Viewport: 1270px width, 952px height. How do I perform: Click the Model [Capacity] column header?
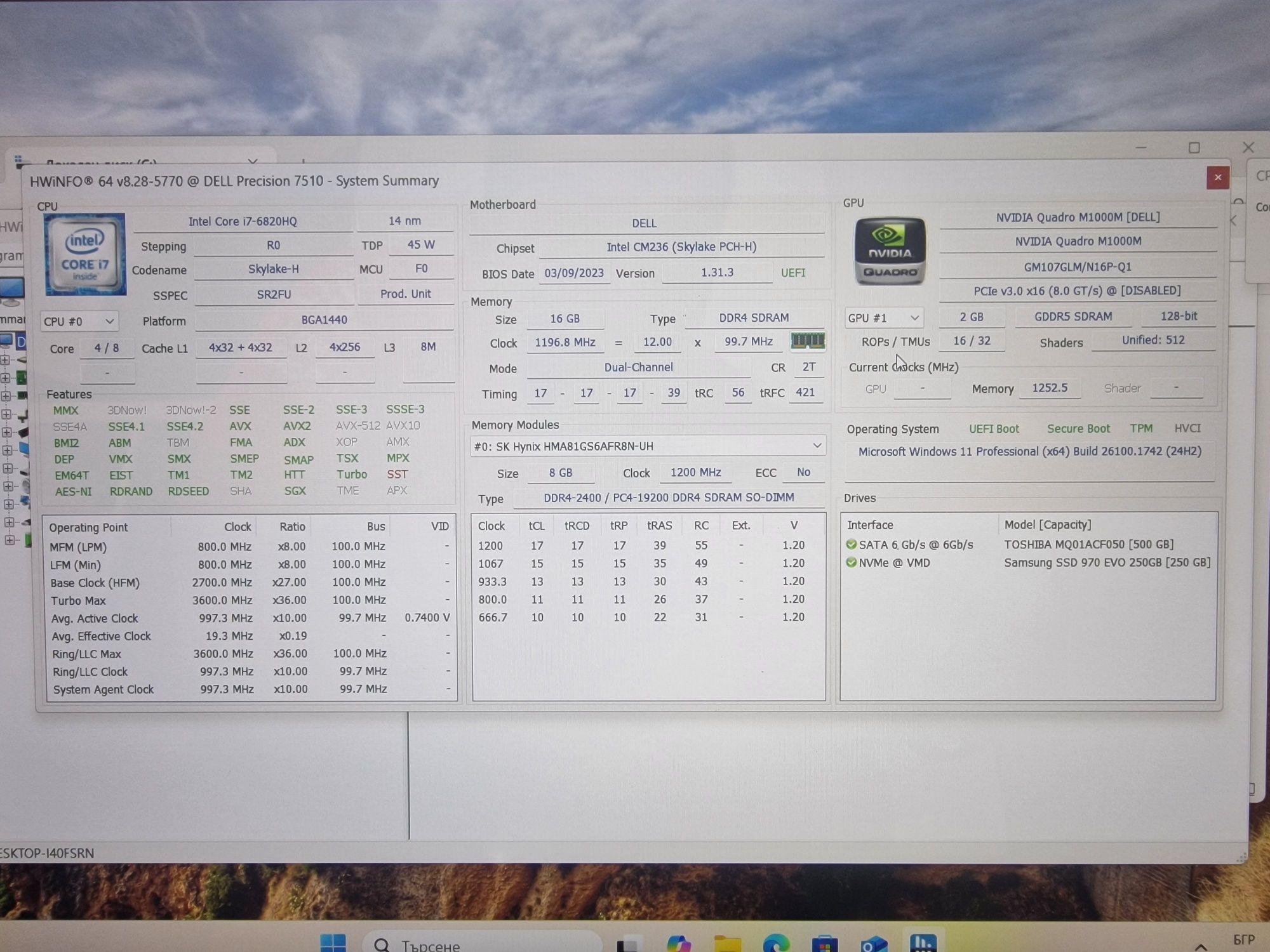1048,524
